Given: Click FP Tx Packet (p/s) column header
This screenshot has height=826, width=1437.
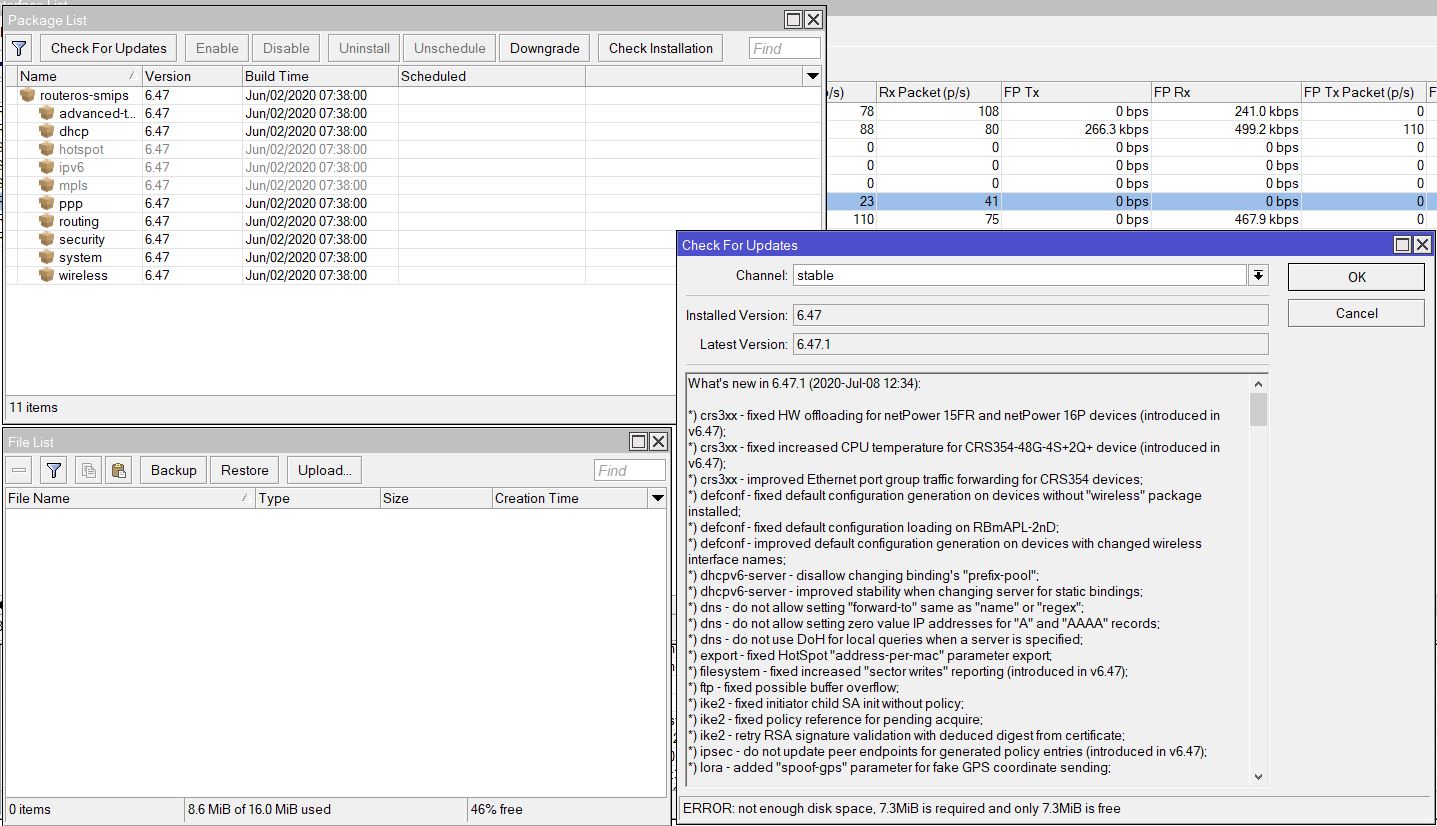Looking at the screenshot, I should pos(1363,92).
